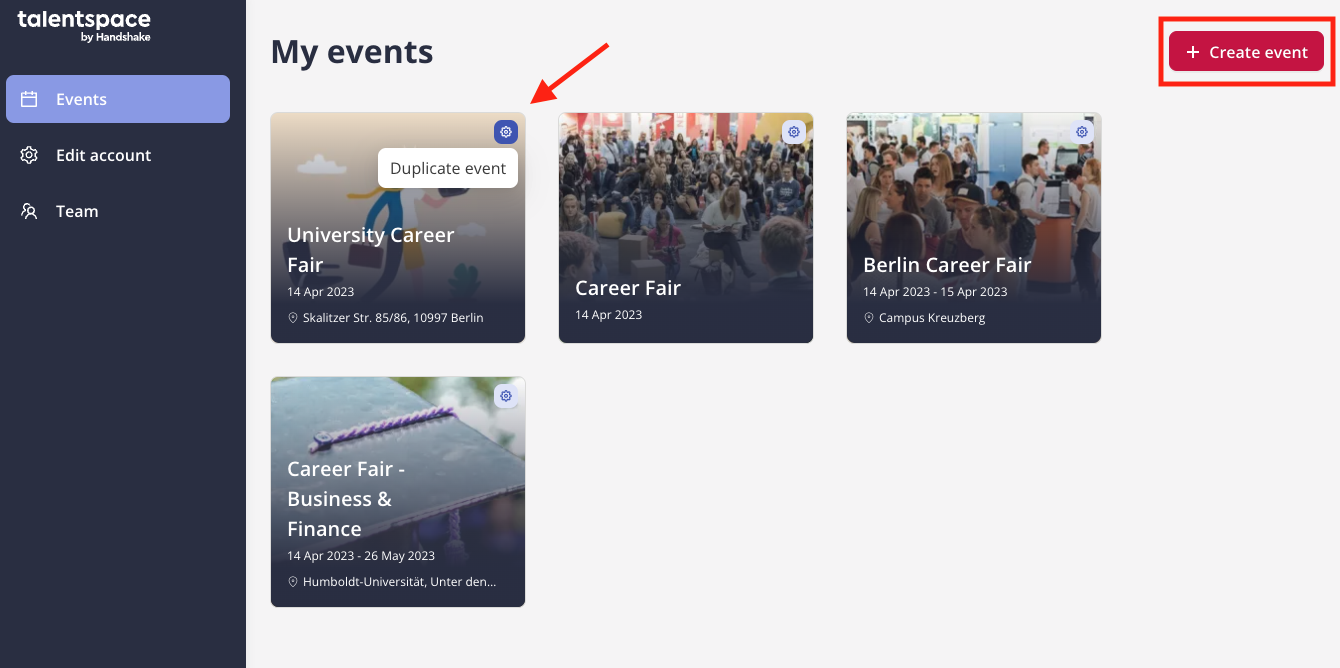
Task: Click the calendar icon beside Events
Action: [x=29, y=99]
